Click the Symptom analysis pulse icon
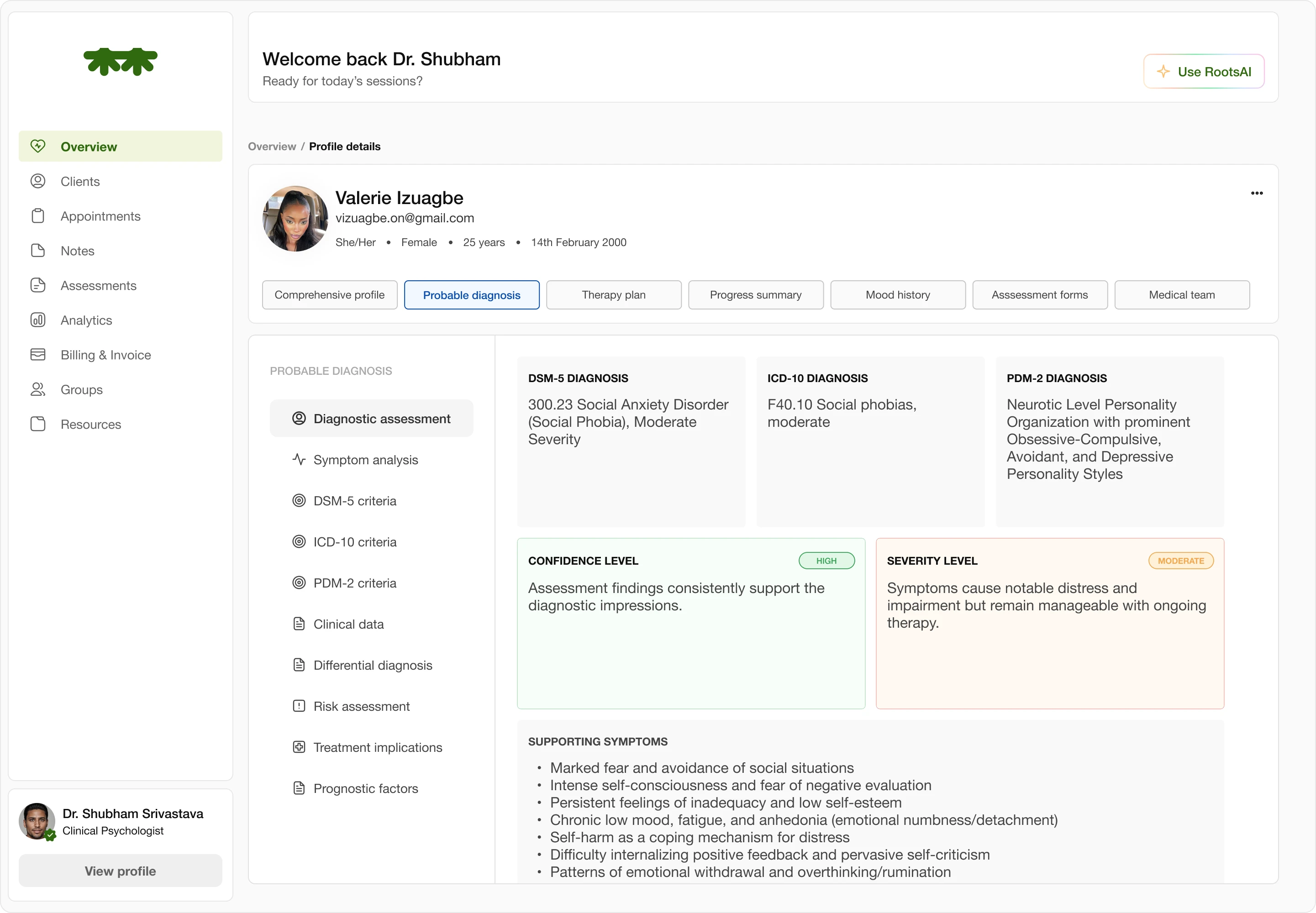 click(299, 459)
